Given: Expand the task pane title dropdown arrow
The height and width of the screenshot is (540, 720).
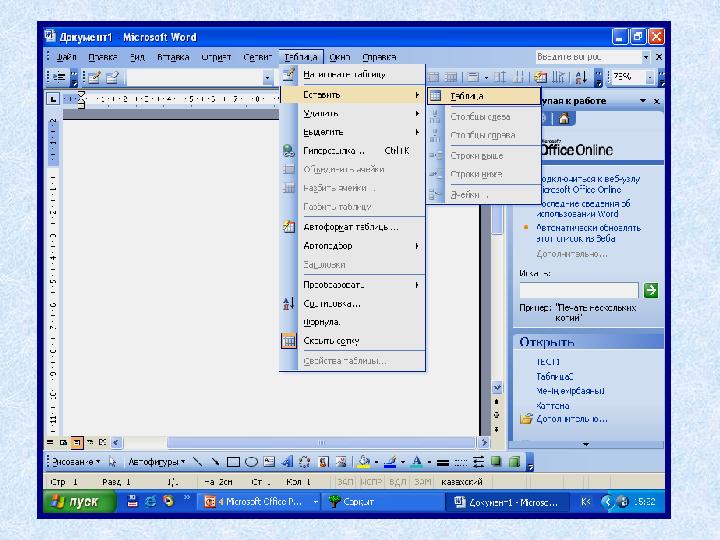Looking at the screenshot, I should click(643, 101).
